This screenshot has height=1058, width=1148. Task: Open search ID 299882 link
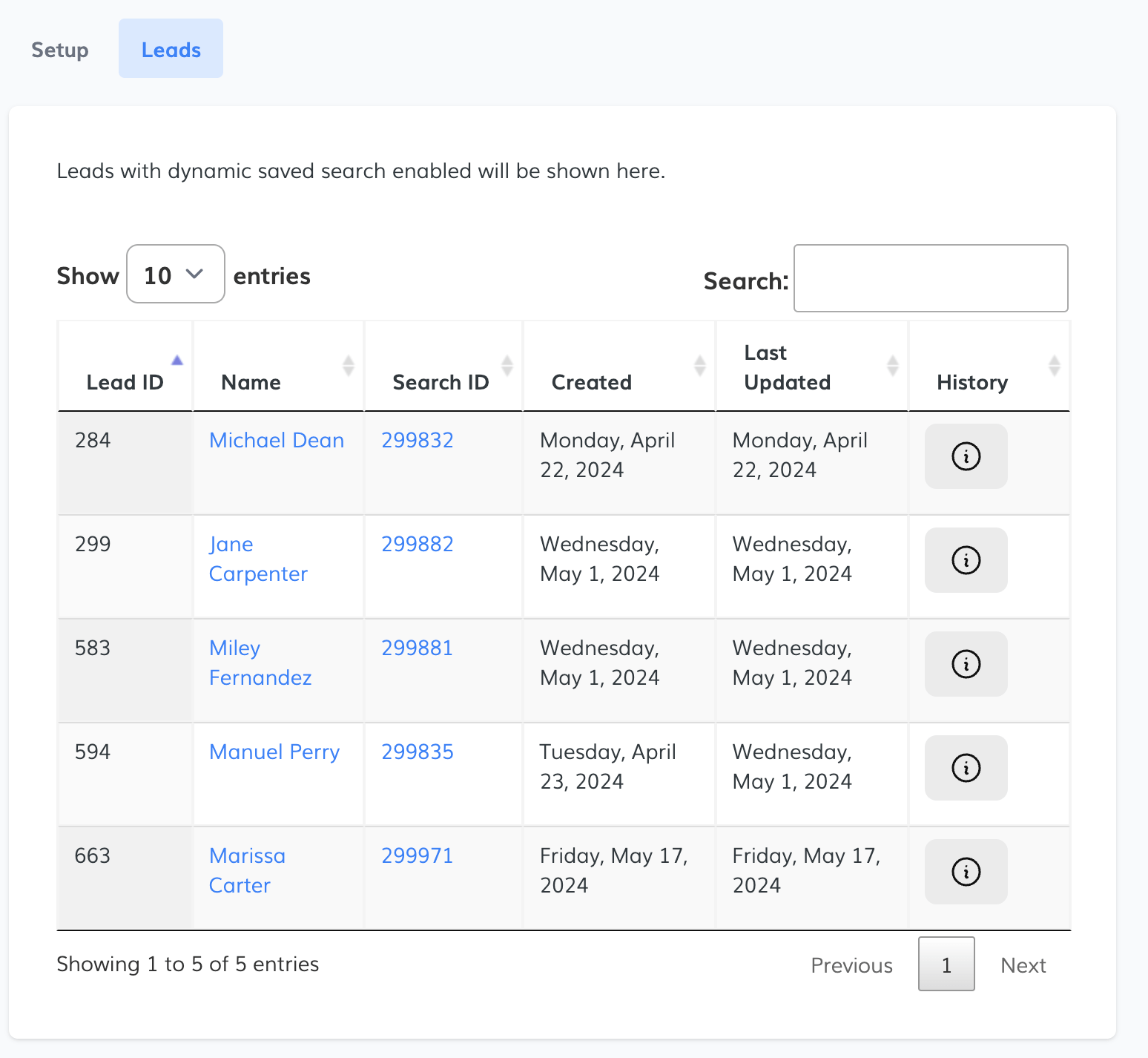tap(418, 544)
